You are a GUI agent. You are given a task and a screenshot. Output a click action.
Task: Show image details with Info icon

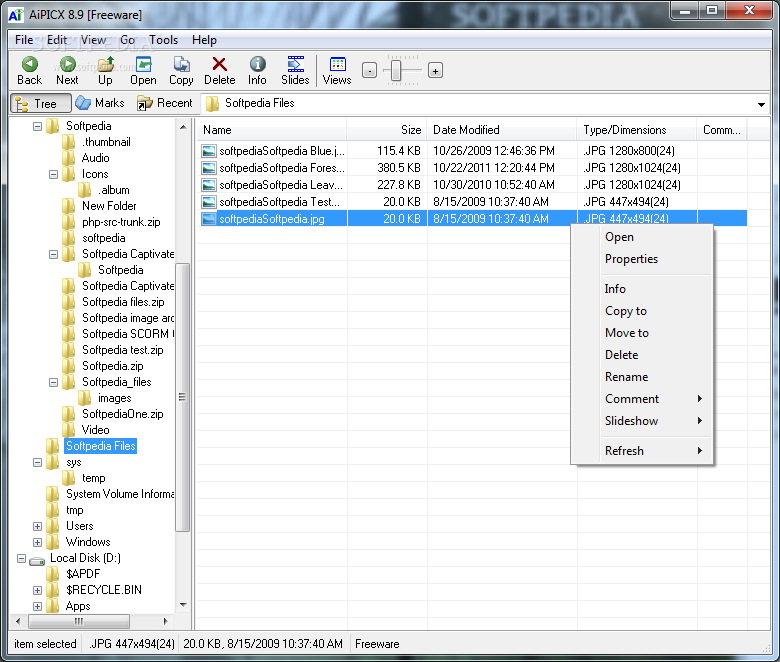point(257,70)
